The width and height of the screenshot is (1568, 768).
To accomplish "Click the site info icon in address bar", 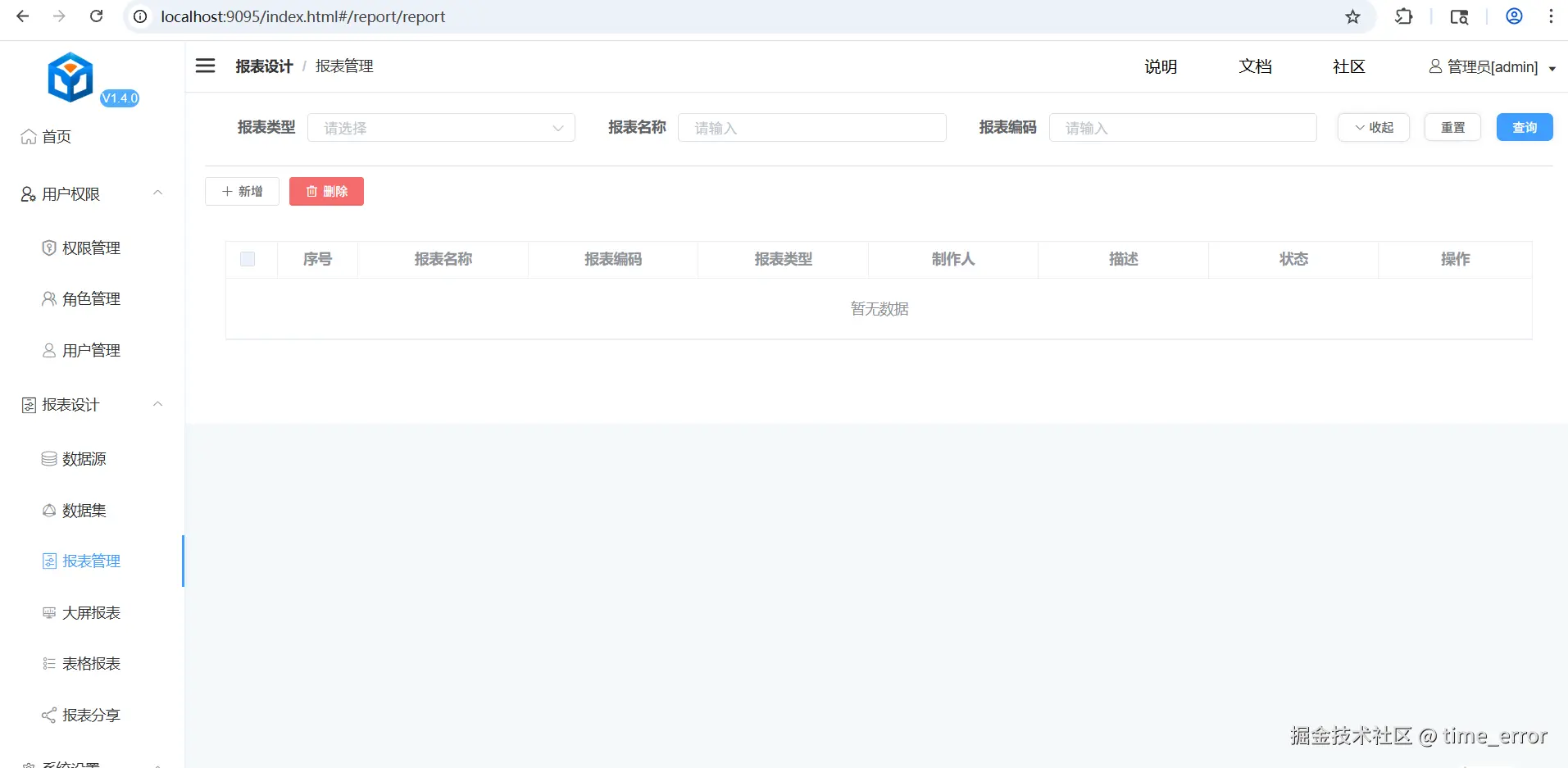I will tap(141, 16).
